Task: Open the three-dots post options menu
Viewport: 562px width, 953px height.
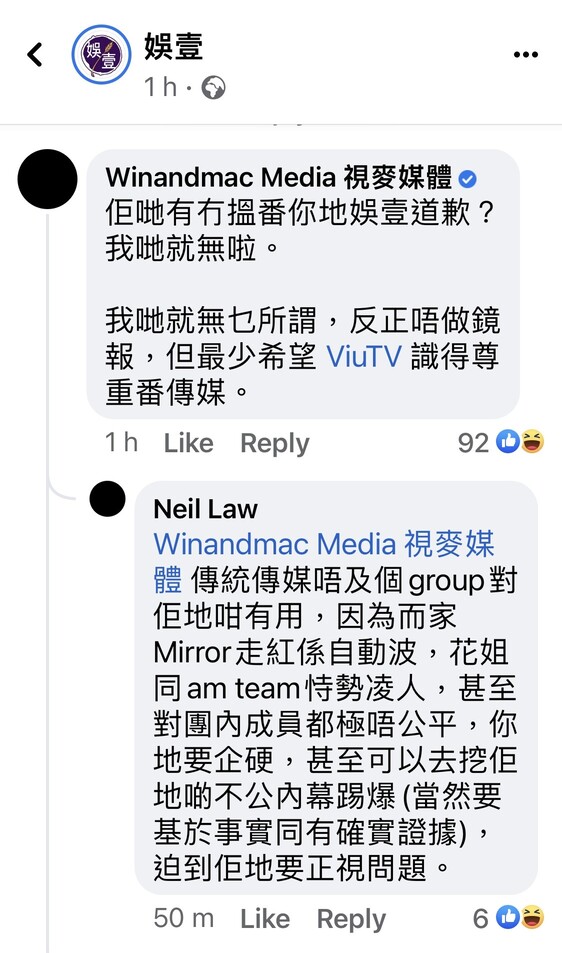Action: click(526, 55)
